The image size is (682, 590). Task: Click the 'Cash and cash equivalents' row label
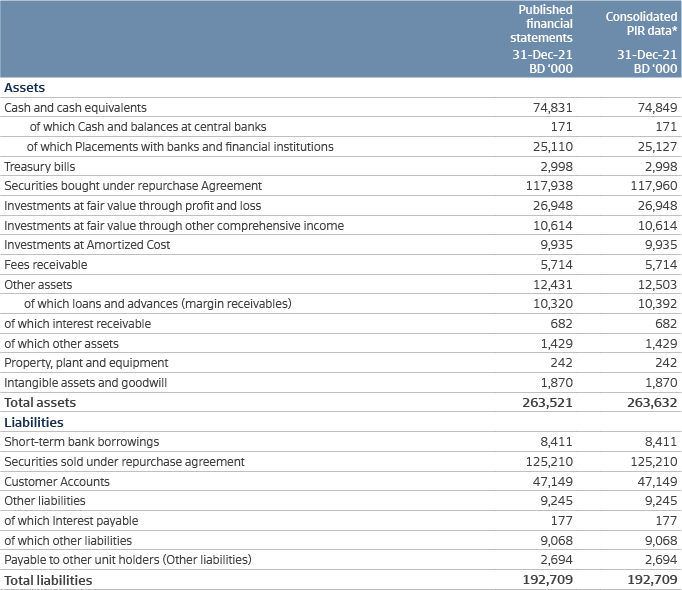point(76,107)
